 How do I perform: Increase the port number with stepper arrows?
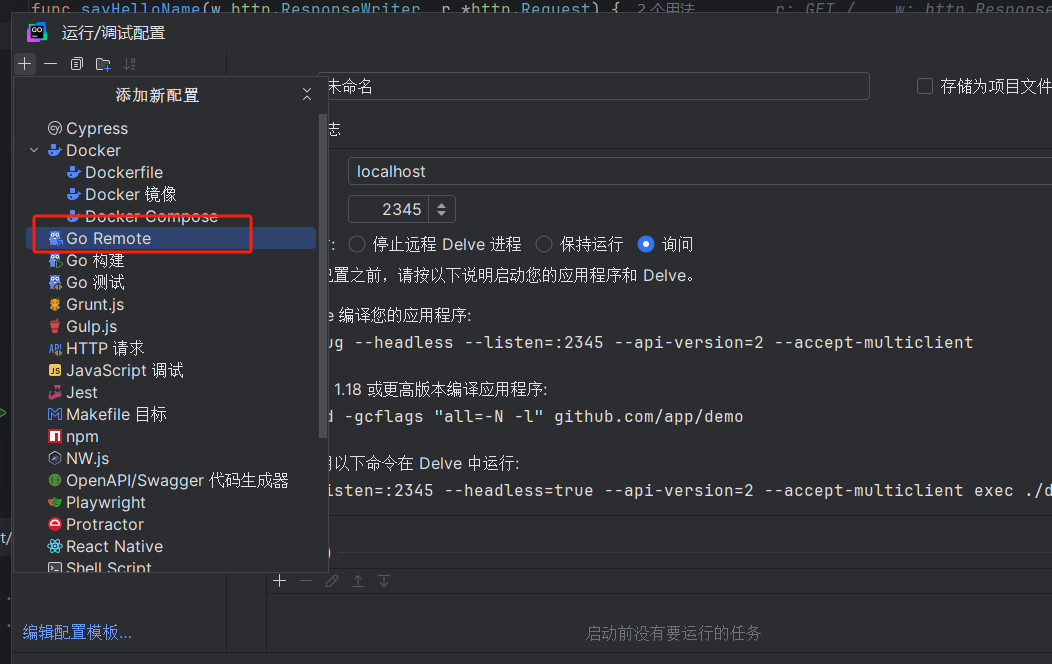tap(441, 204)
